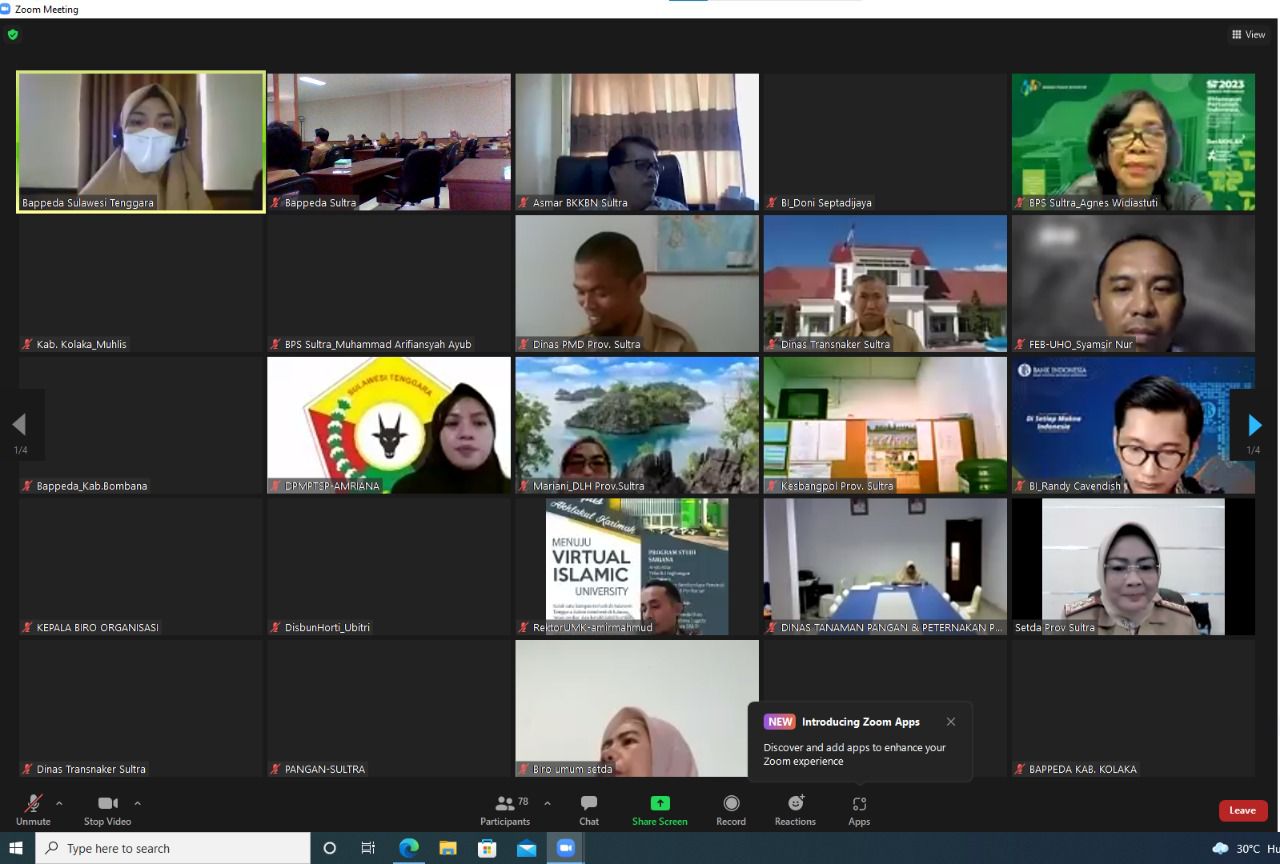Open the Windows Start menu
This screenshot has width=1280, height=864.
coord(16,848)
